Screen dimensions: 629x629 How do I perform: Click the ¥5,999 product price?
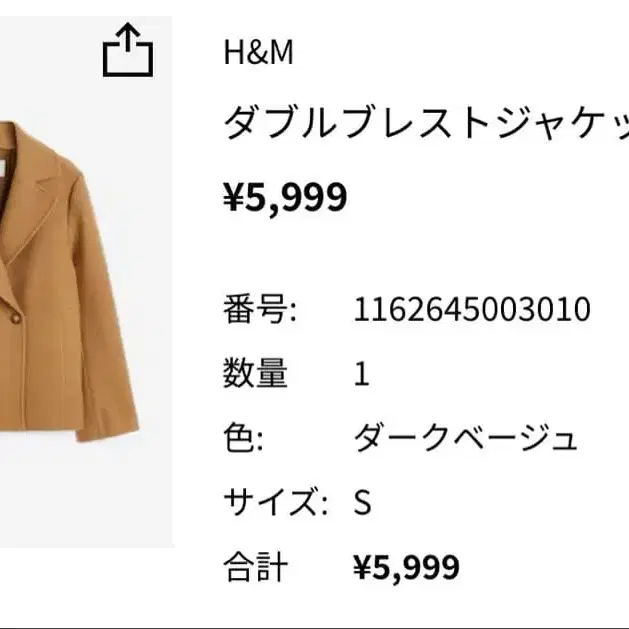tap(285, 197)
